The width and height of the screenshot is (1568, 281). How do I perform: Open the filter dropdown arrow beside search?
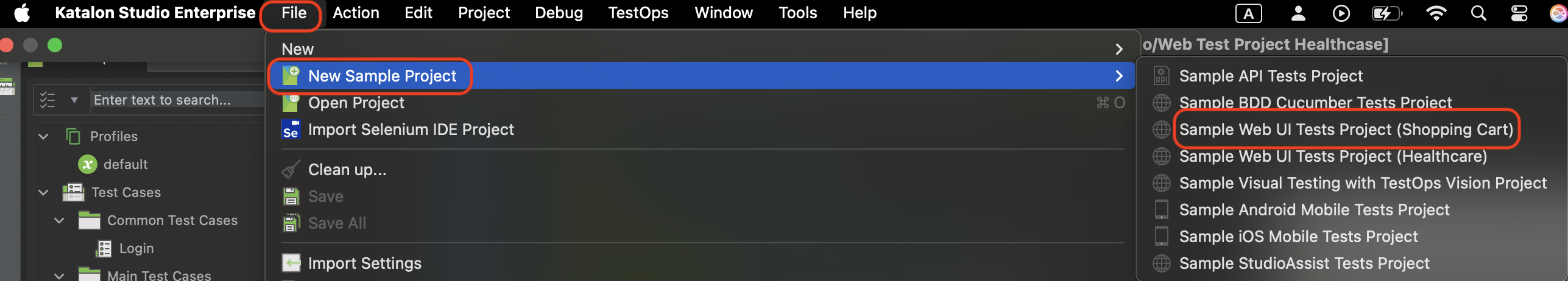[74, 100]
